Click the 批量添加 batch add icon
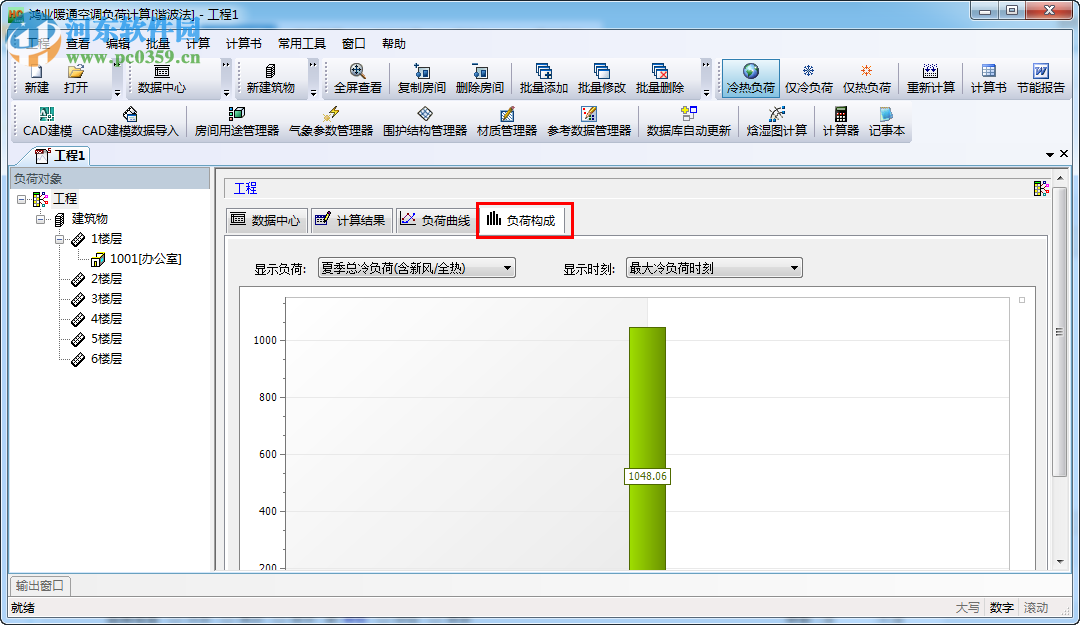 pyautogui.click(x=543, y=79)
